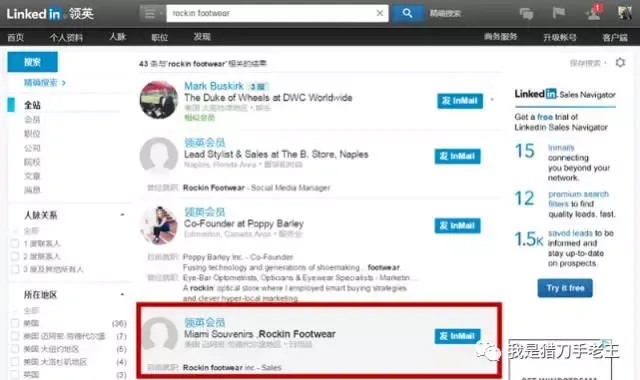Screen dimensions: 640x380
Task: Collapse the 所在地区 location section
Action: [x=122, y=294]
